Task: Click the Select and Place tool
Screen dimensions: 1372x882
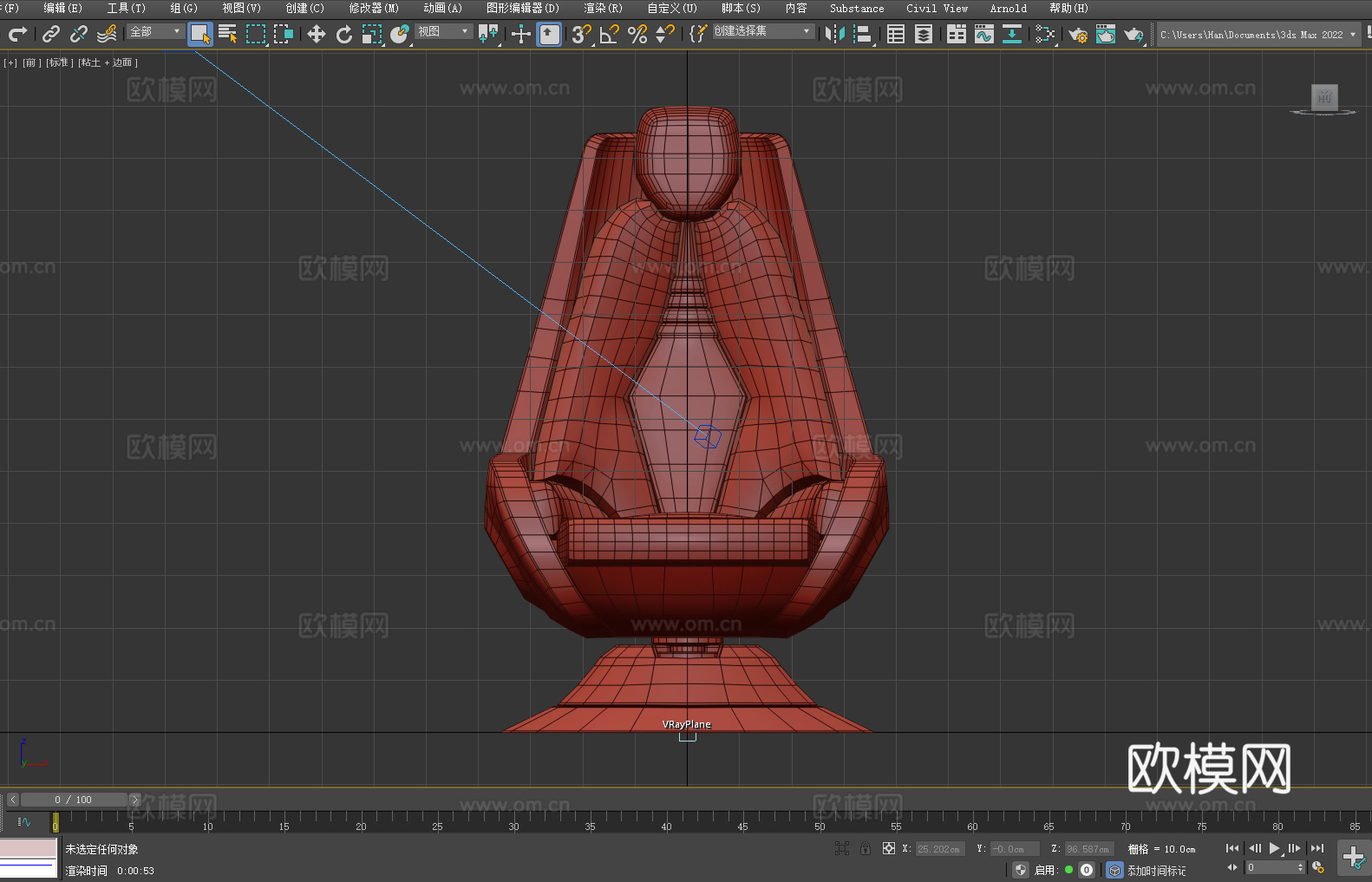Action: tap(400, 34)
